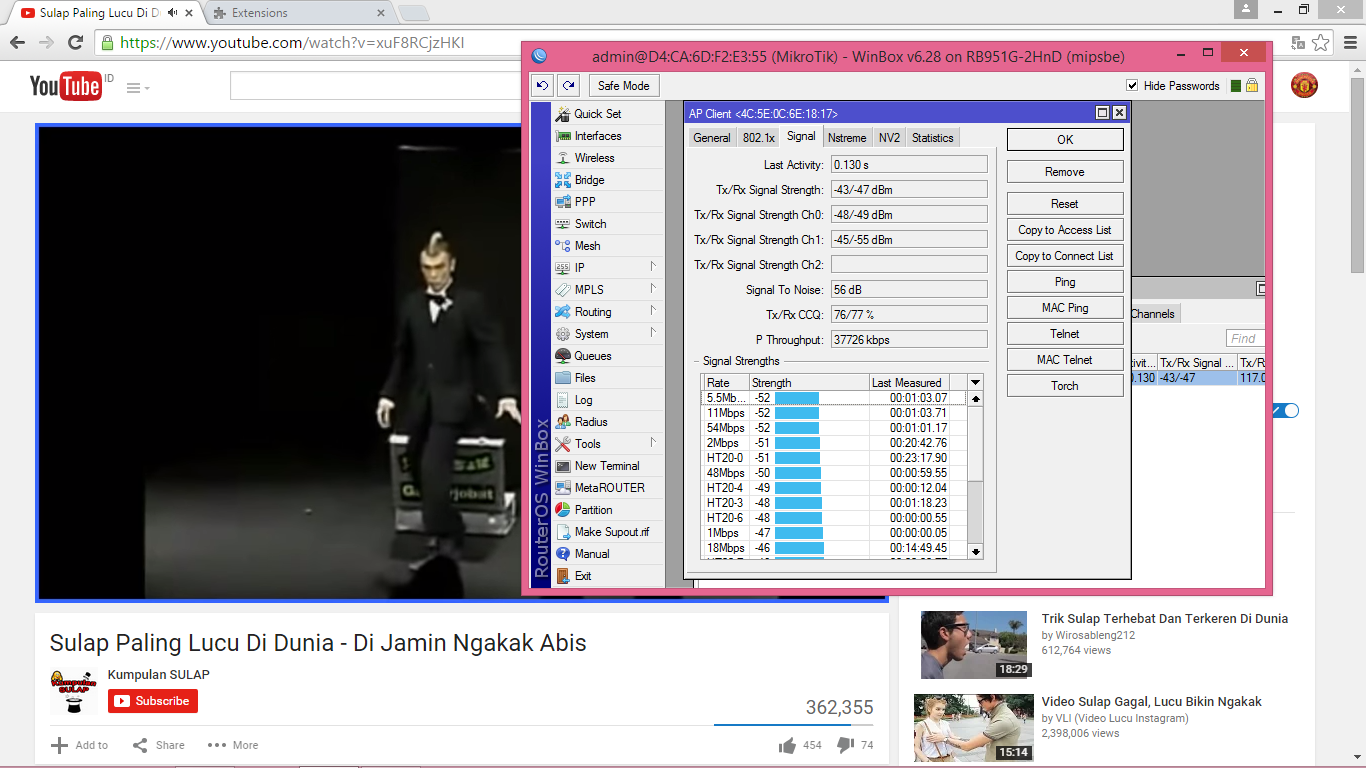The image size is (1366, 768).
Task: Expand the MPLS submenu
Action: 652,289
